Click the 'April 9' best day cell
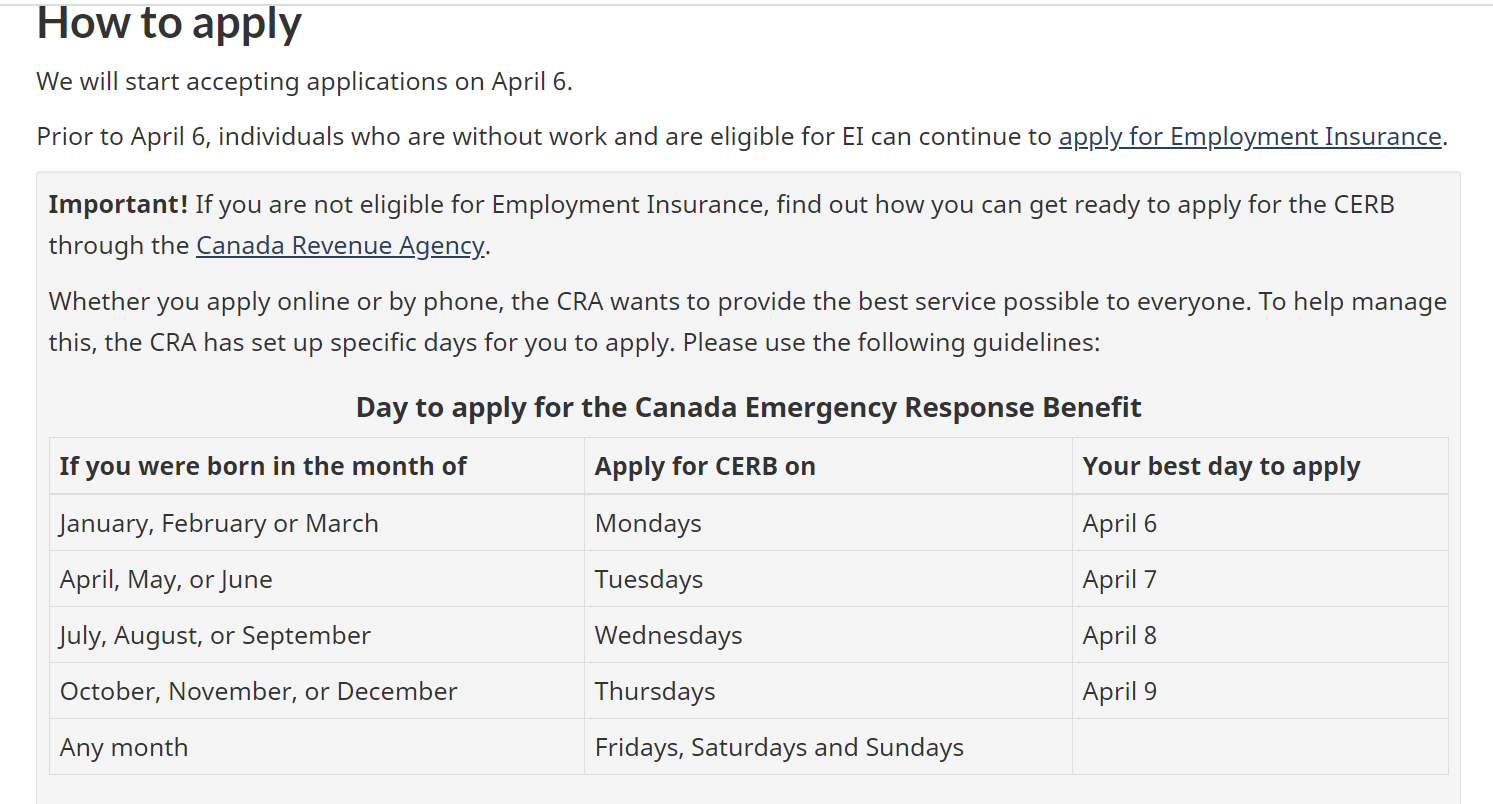 [1119, 691]
